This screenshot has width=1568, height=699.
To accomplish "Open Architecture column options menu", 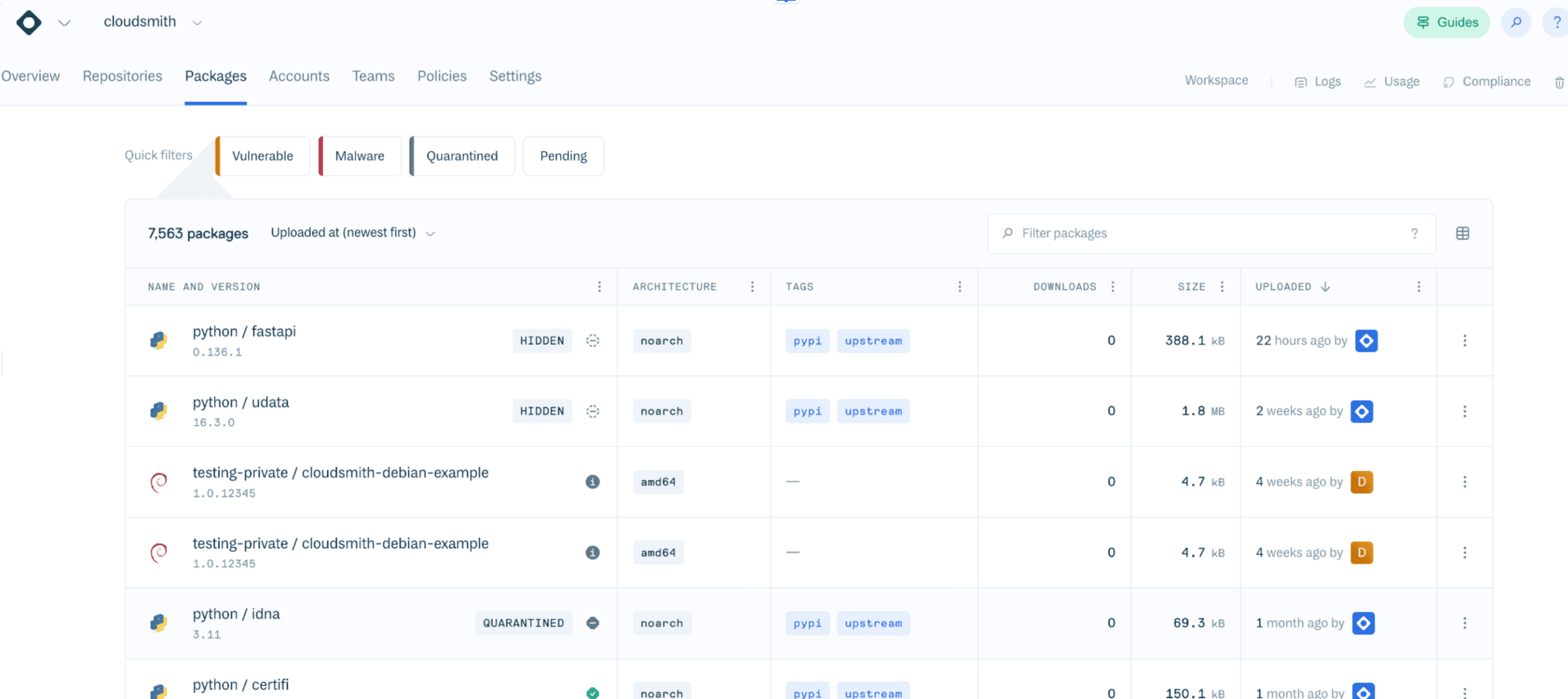I will click(x=752, y=286).
